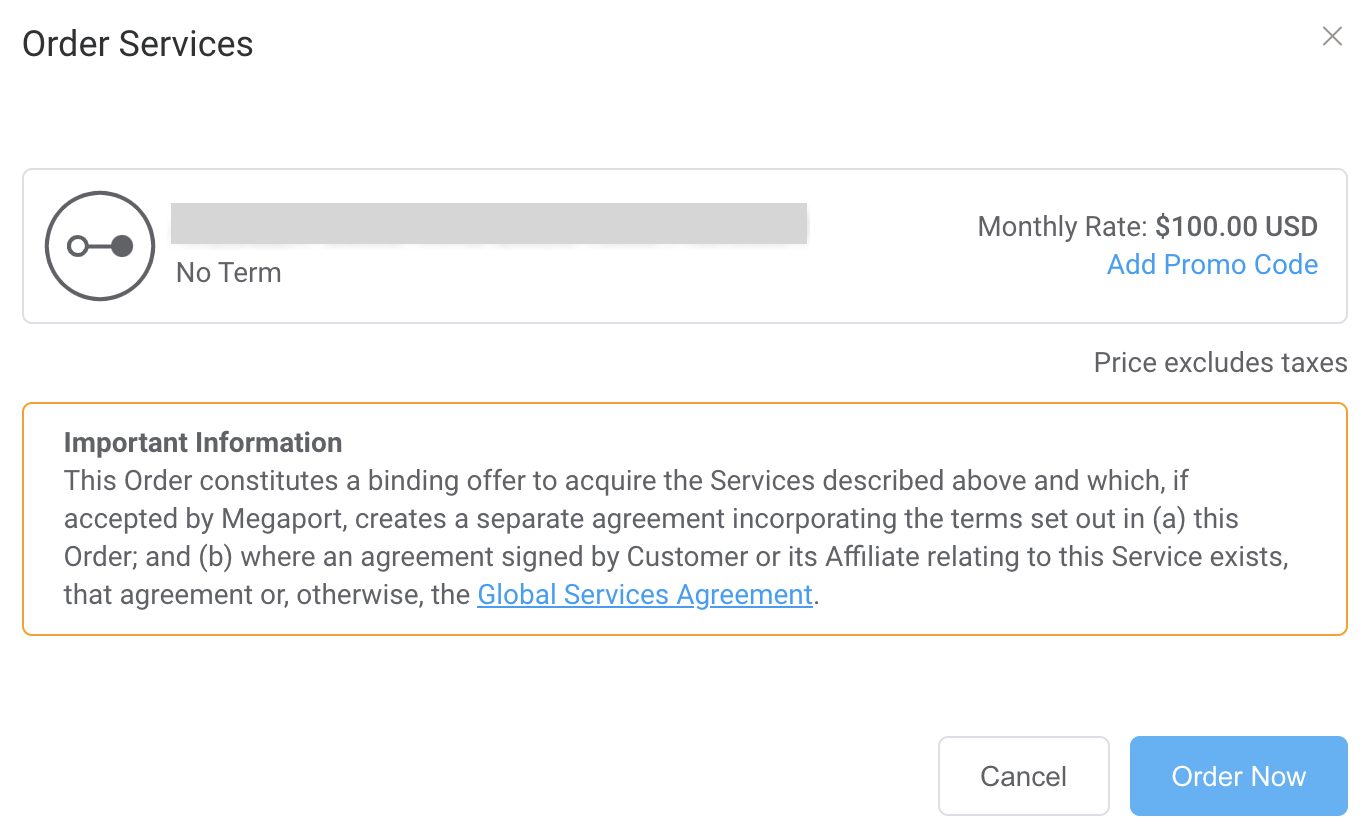The image size is (1372, 840).
Task: Click the Price excludes taxes note
Action: pyautogui.click(x=1221, y=362)
